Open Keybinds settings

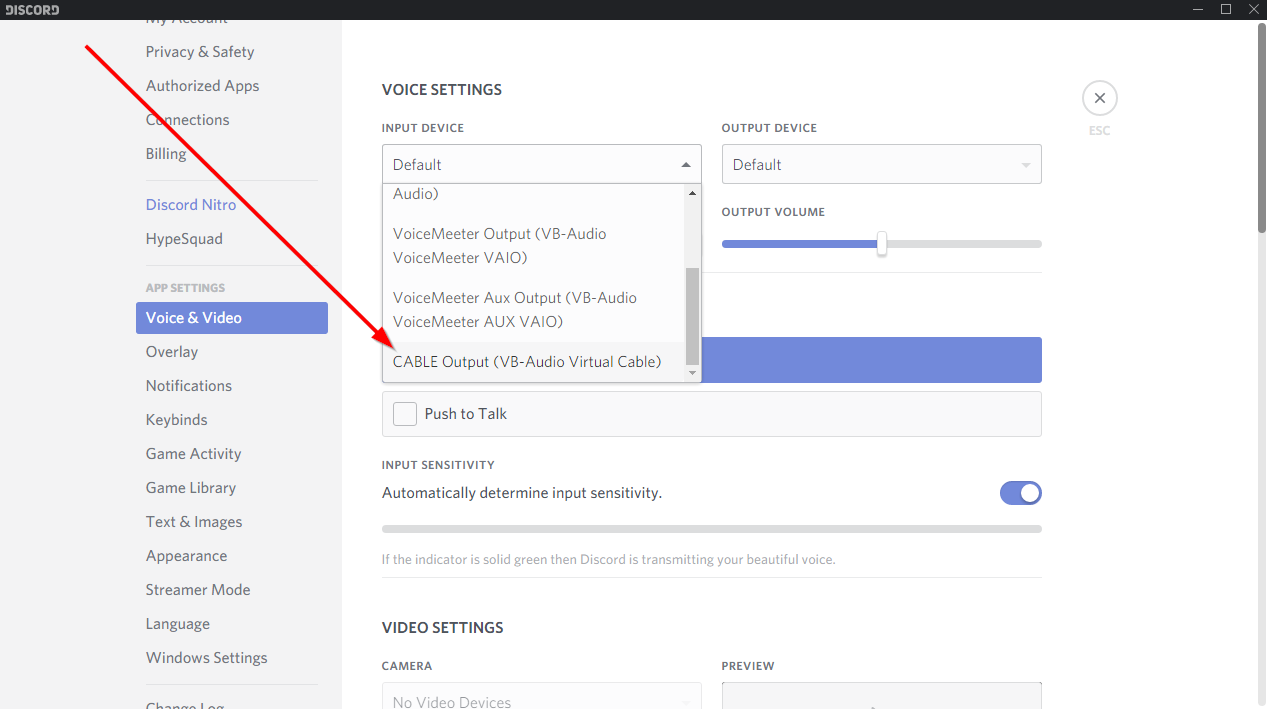tap(177, 420)
